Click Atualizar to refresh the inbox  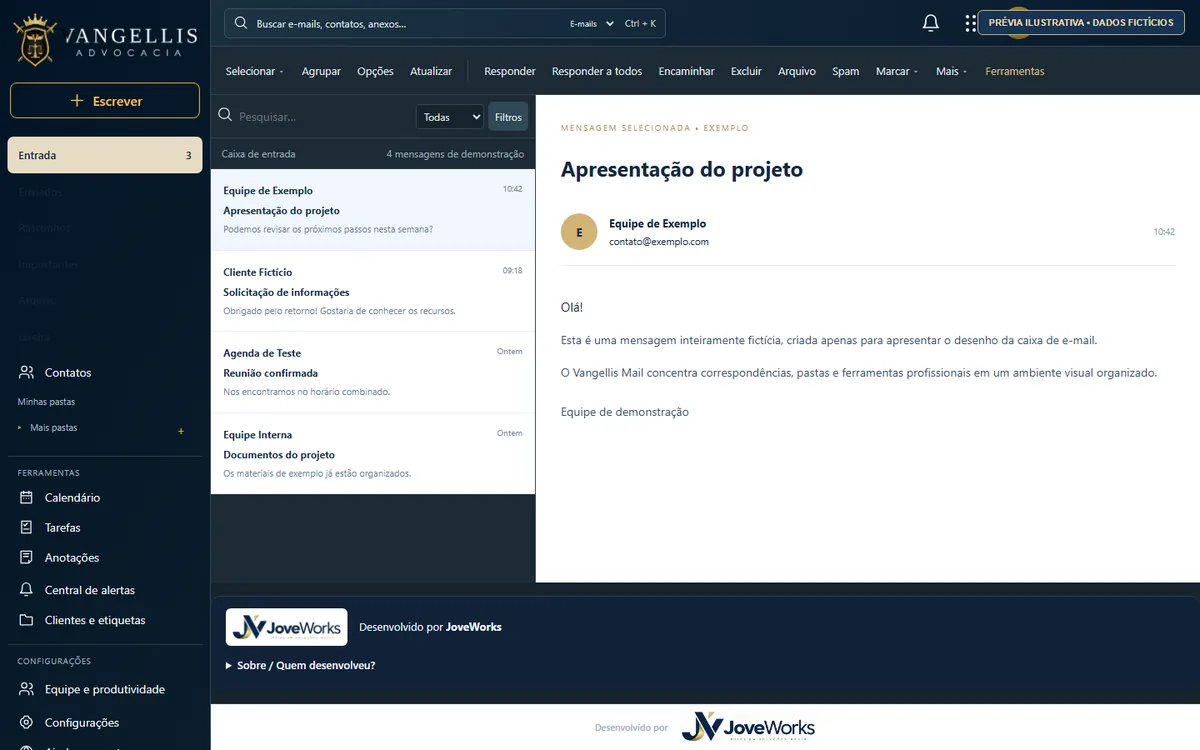click(431, 71)
